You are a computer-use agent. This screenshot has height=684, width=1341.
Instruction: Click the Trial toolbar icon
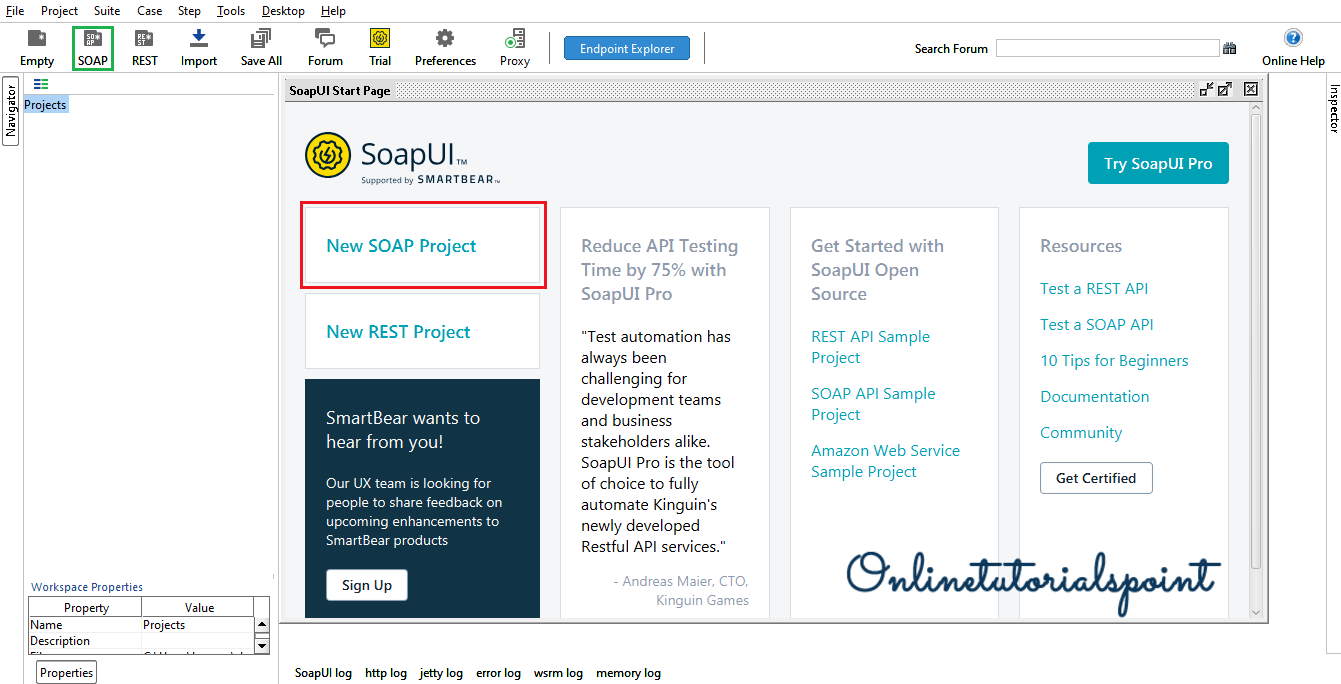[x=380, y=40]
